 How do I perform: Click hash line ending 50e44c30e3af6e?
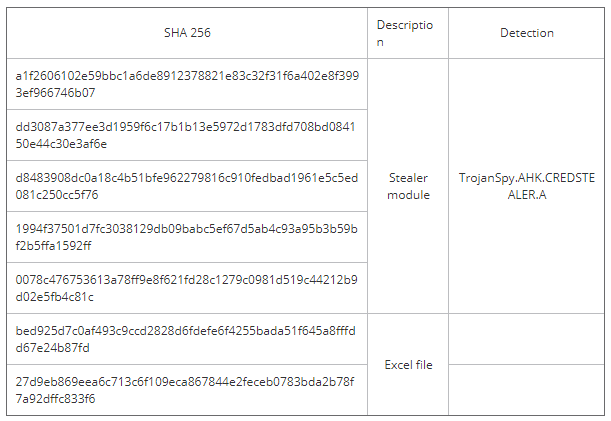[x=61, y=144]
